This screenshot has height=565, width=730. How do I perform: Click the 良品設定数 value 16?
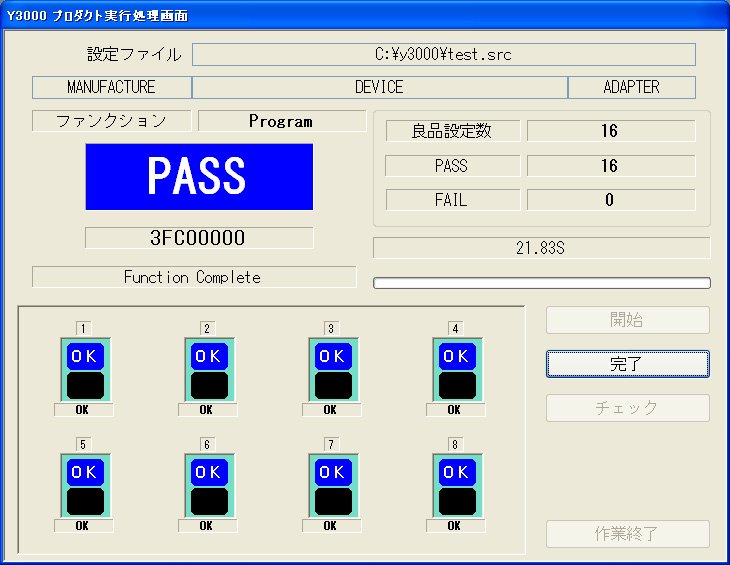(611, 131)
